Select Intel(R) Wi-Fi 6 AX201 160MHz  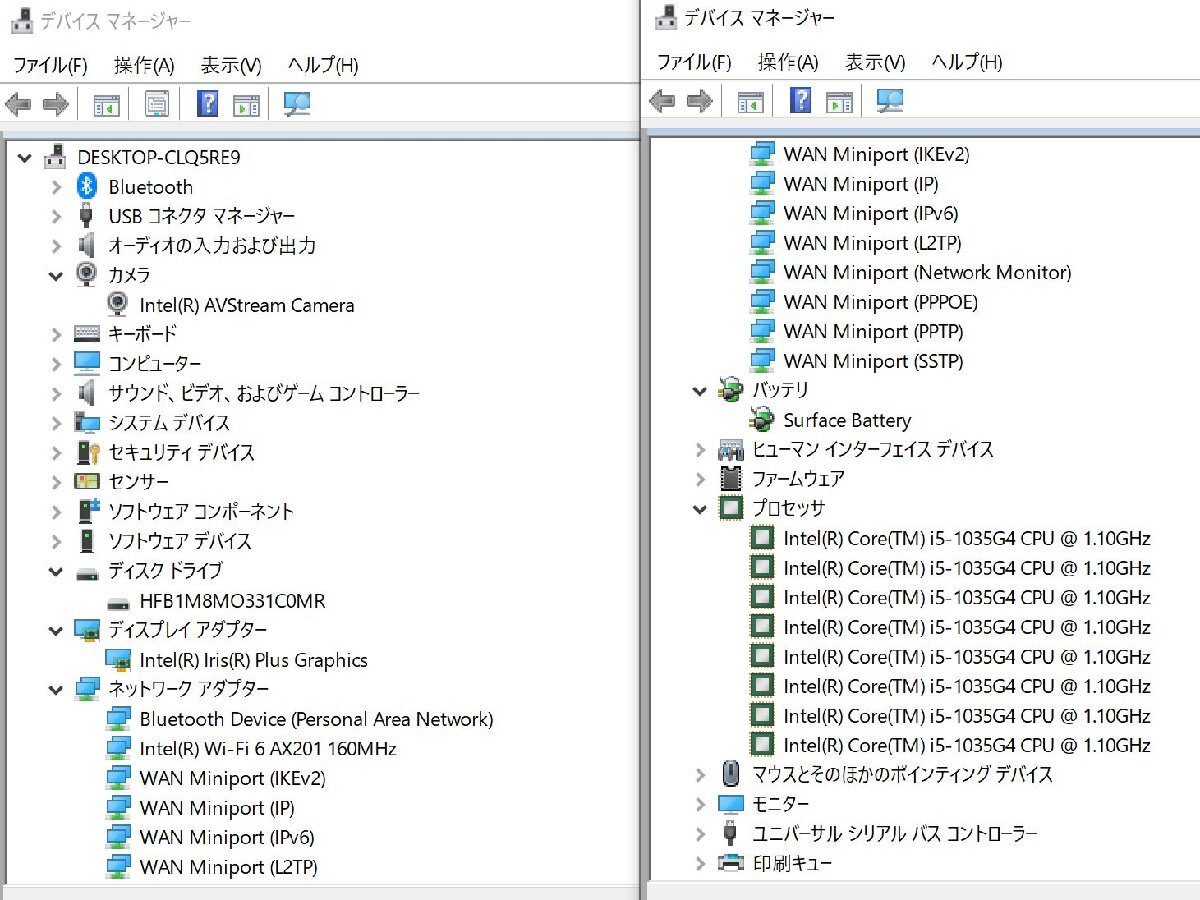pyautogui.click(x=268, y=749)
